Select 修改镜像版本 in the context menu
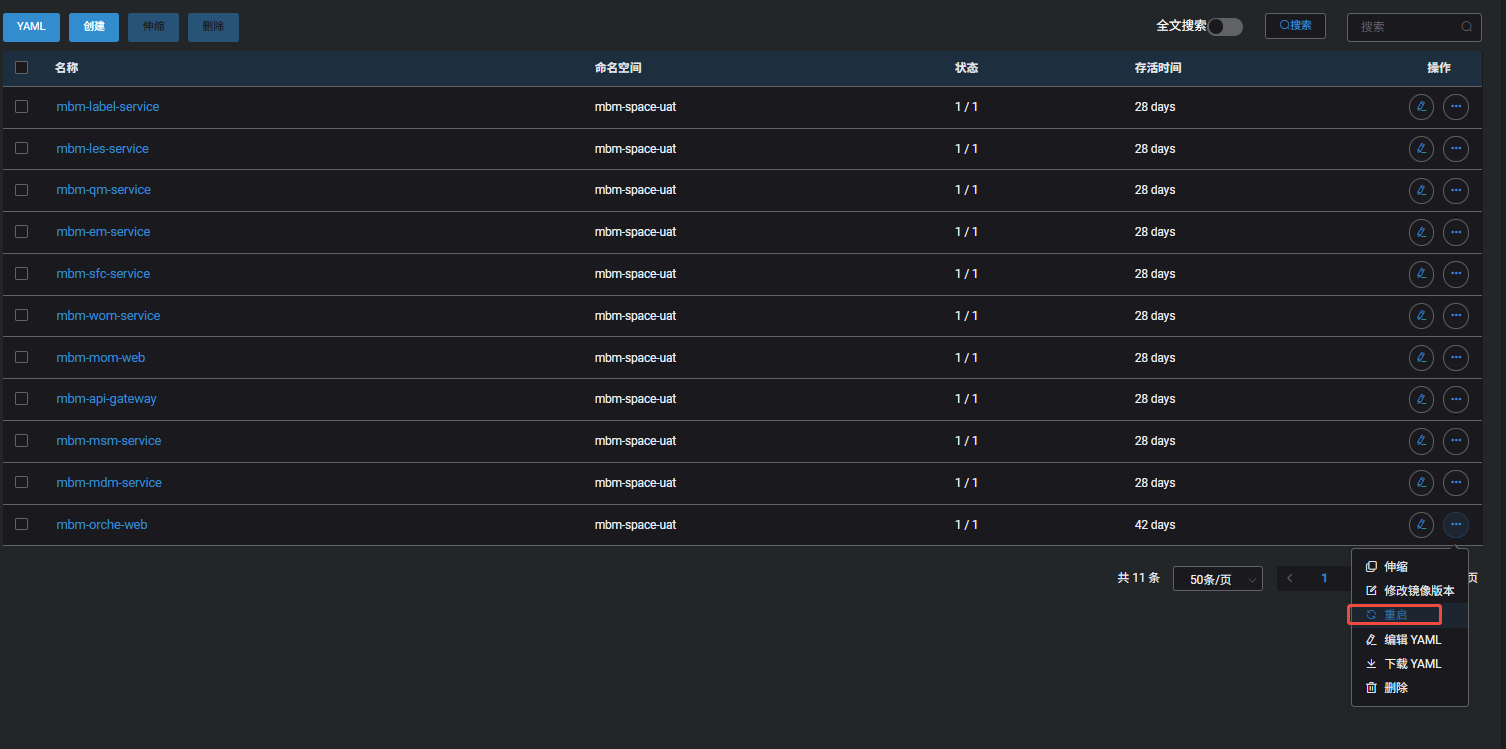1506x749 pixels. point(1410,591)
